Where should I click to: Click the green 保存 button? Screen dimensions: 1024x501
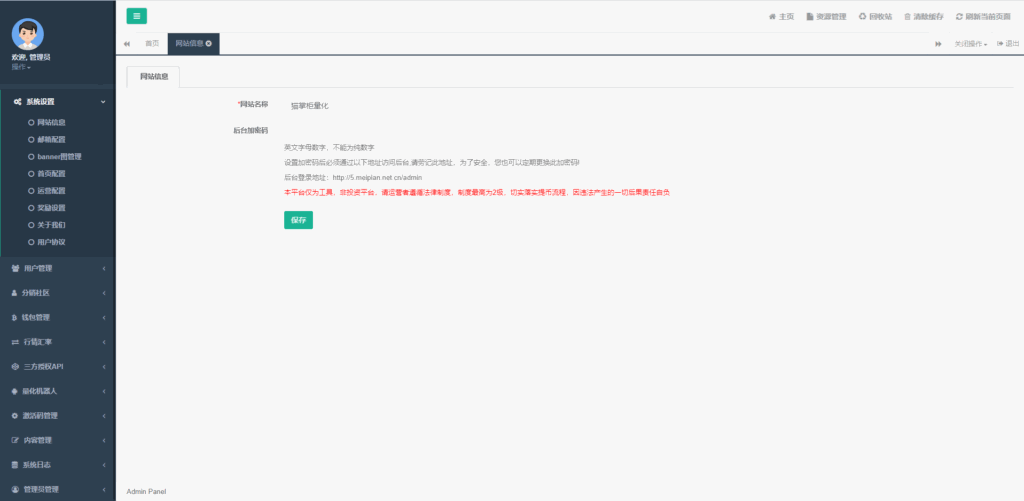[298, 220]
